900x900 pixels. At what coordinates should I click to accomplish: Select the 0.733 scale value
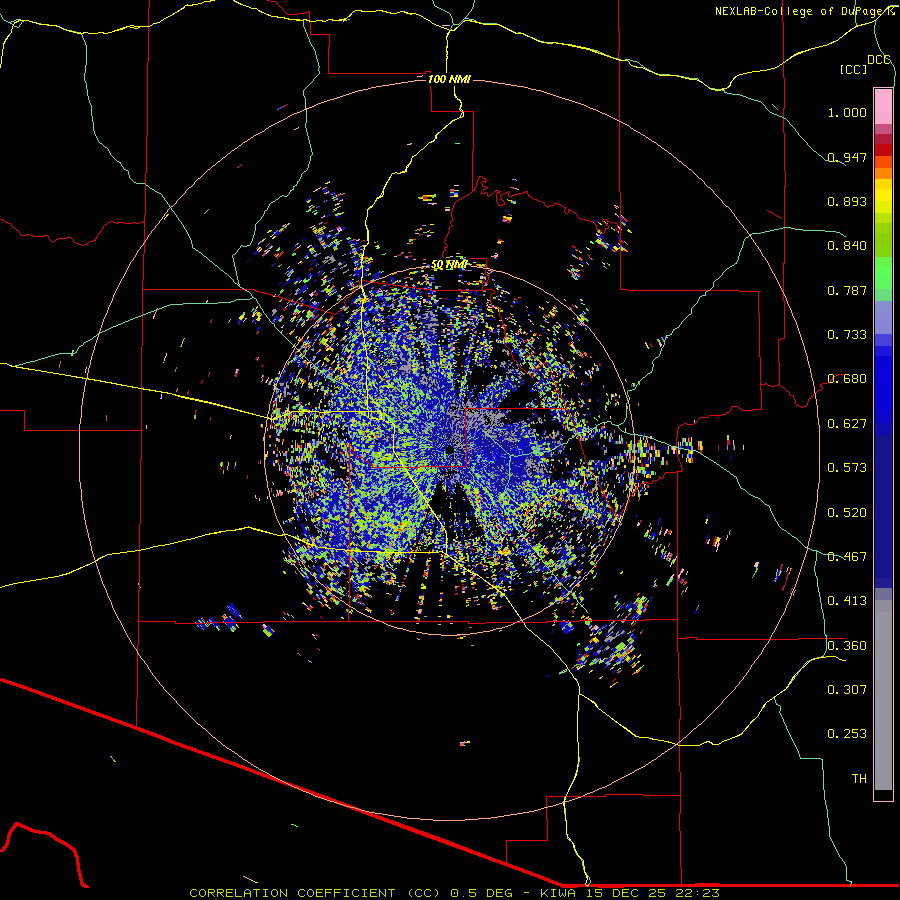847,334
